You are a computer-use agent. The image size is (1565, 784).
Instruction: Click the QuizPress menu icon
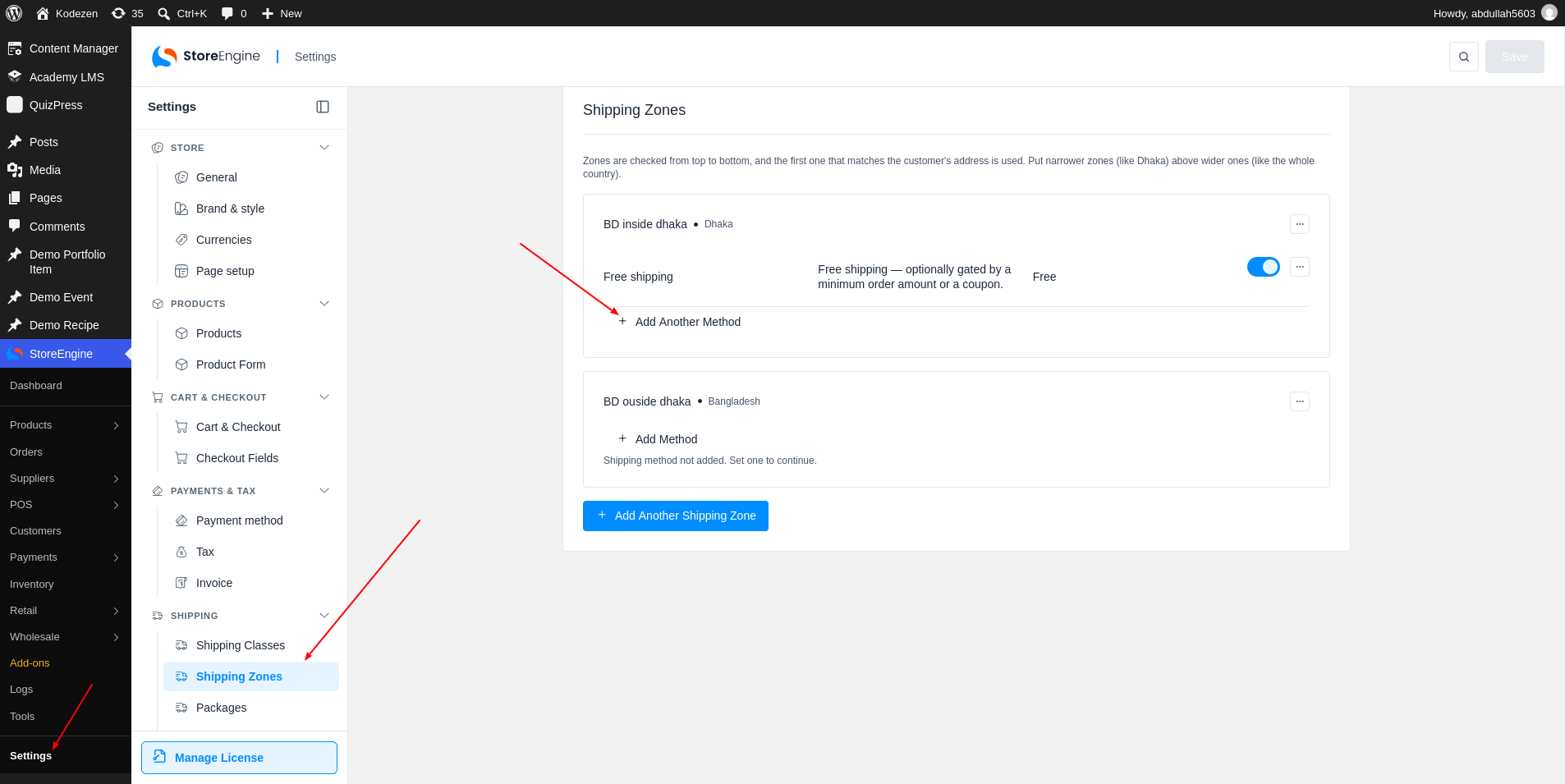15,105
